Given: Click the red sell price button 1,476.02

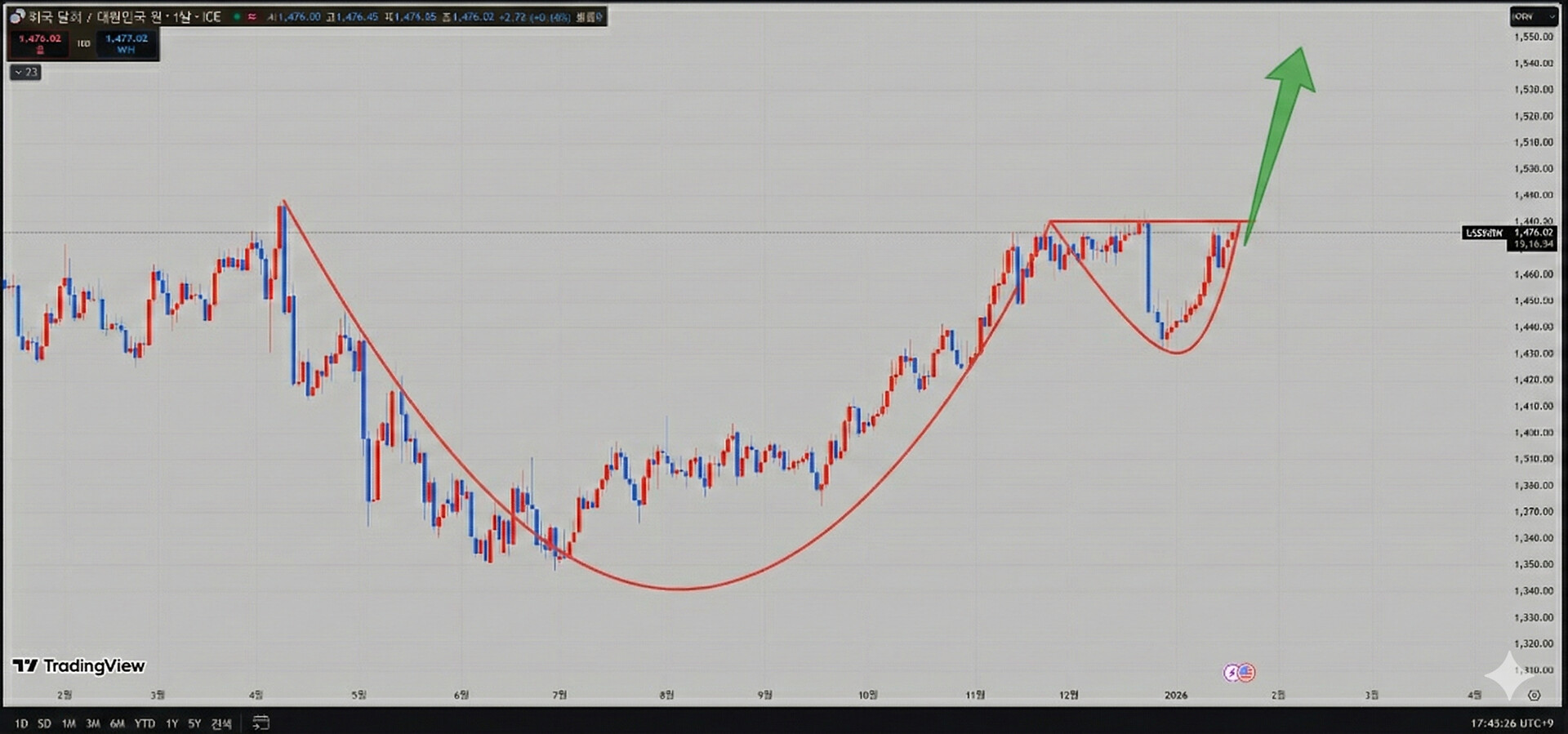Looking at the screenshot, I should click(40, 43).
